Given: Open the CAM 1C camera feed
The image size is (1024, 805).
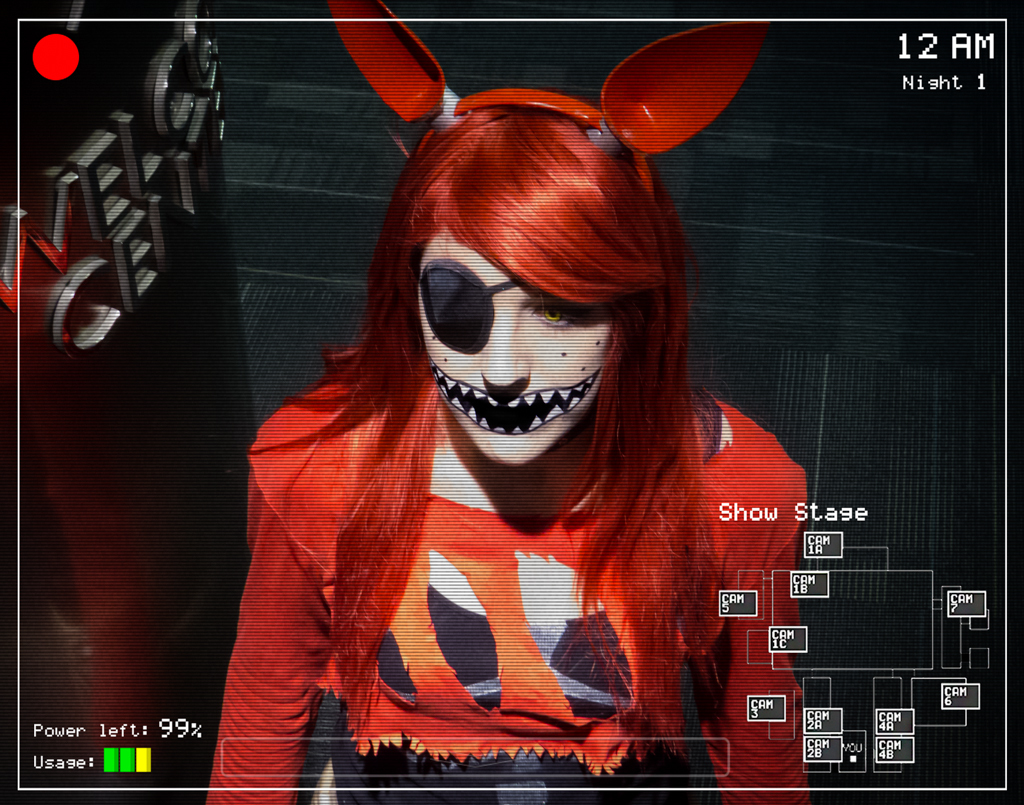Looking at the screenshot, I should tap(787, 639).
